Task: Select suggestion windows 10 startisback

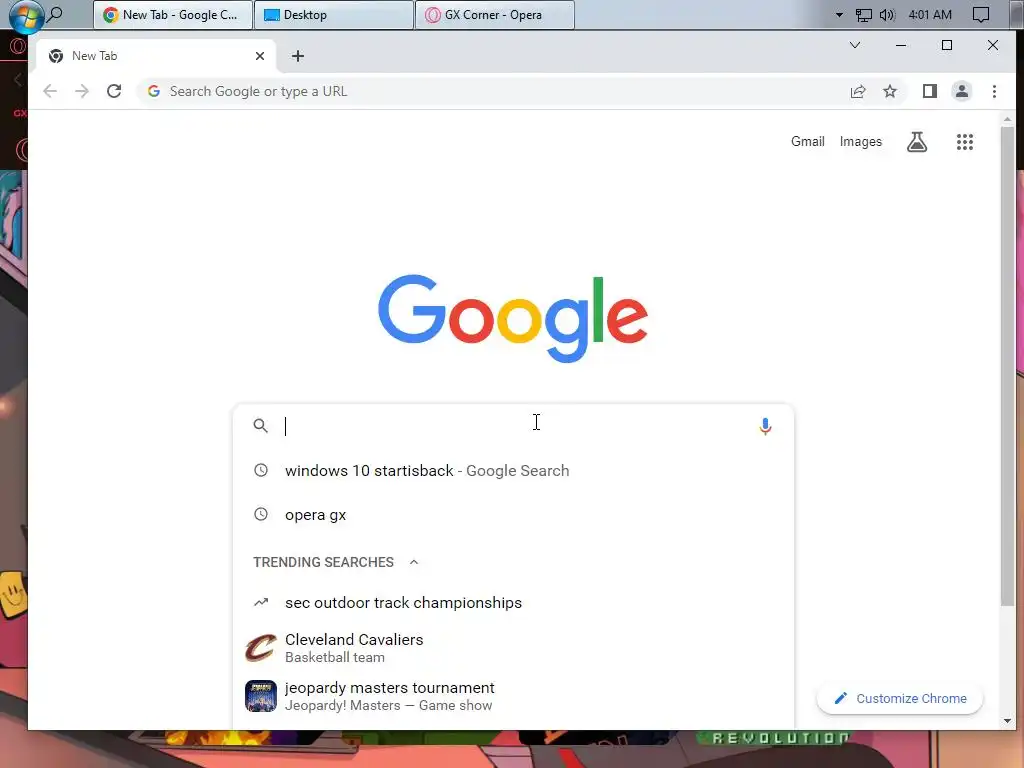Action: pyautogui.click(x=513, y=471)
